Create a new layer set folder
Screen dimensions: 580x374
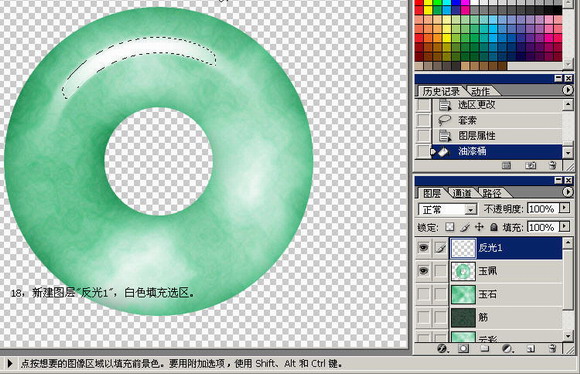[485, 348]
